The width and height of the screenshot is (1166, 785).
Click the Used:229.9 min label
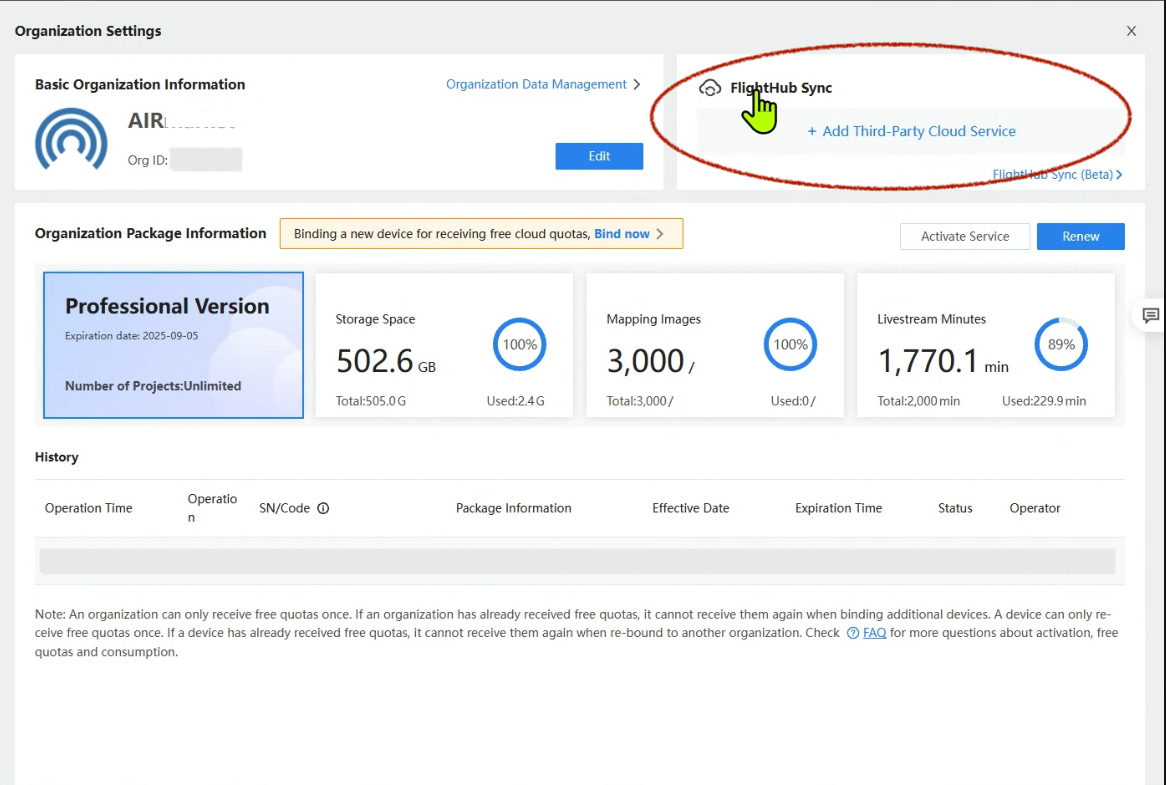point(1044,401)
